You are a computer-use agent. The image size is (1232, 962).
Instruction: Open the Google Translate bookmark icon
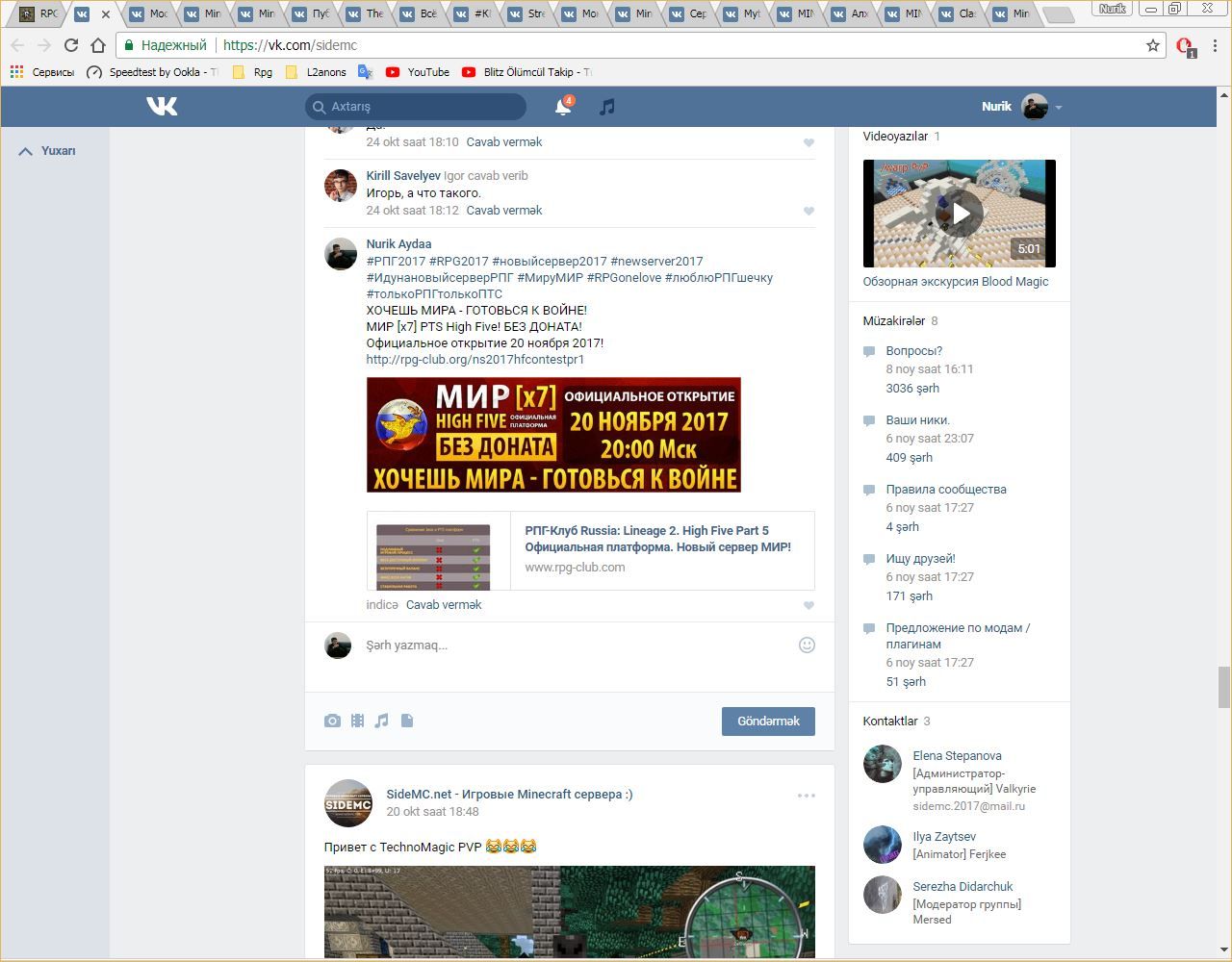tap(365, 72)
